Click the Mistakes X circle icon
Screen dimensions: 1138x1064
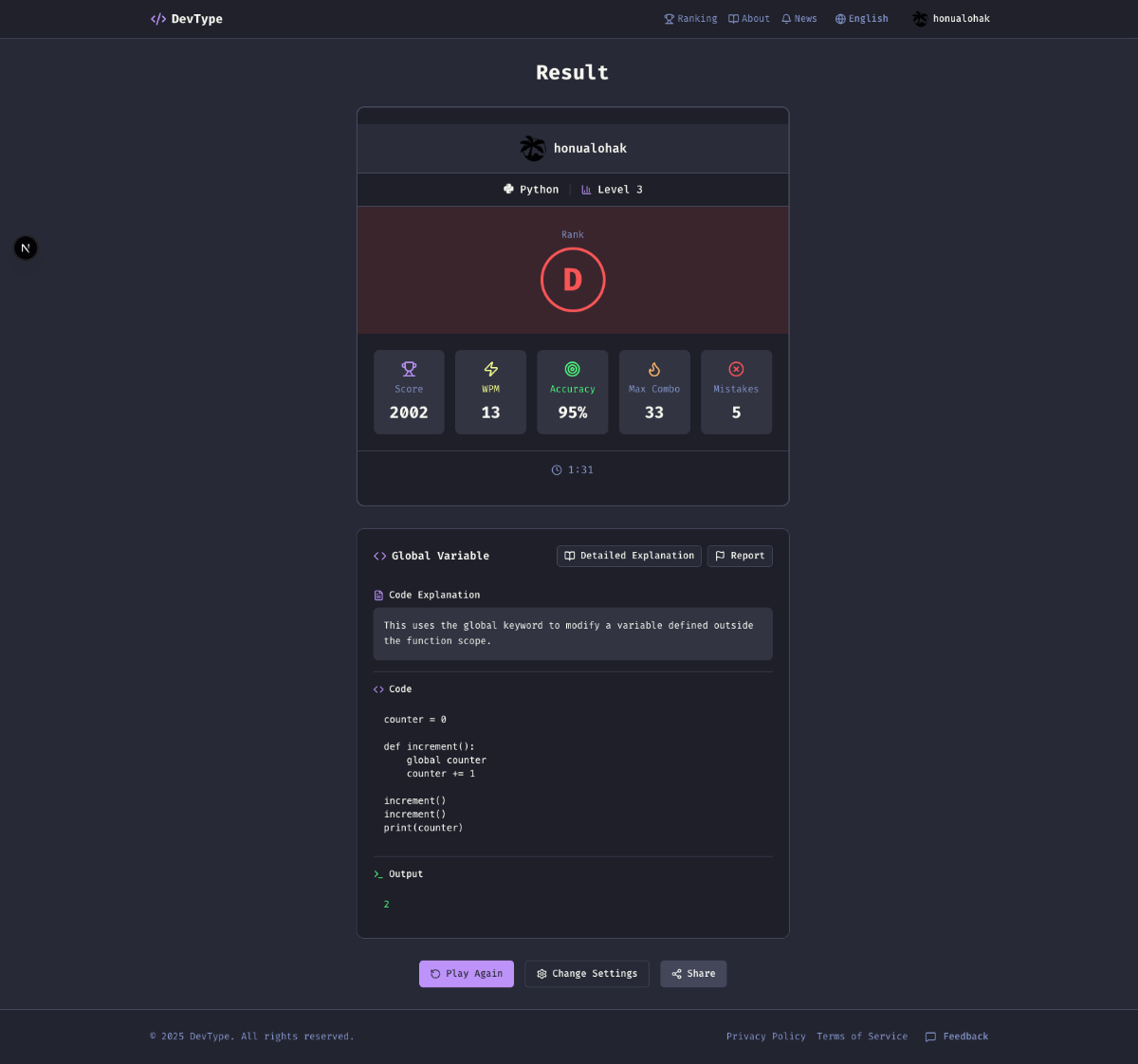coord(736,369)
